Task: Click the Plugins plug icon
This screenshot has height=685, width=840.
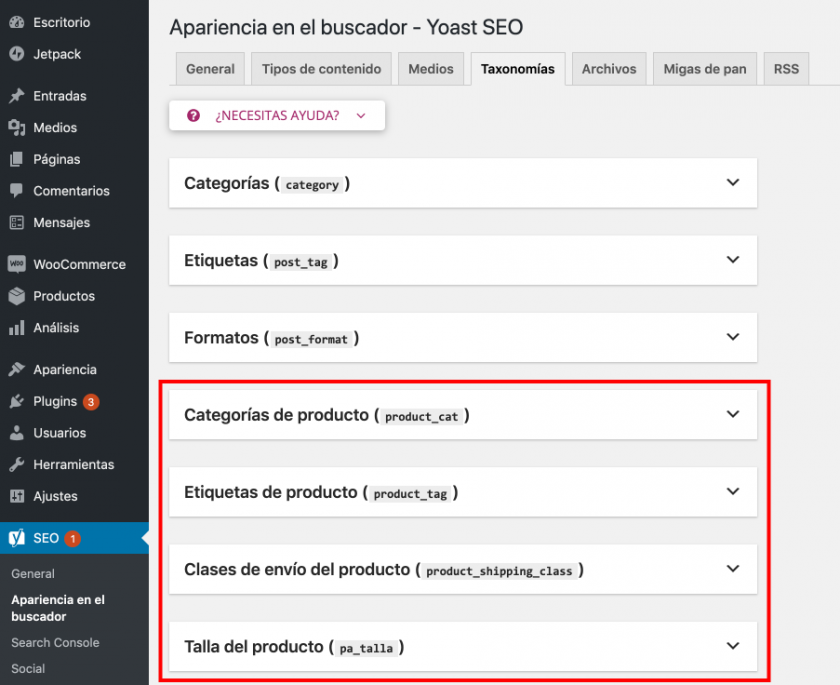Action: click(x=17, y=401)
